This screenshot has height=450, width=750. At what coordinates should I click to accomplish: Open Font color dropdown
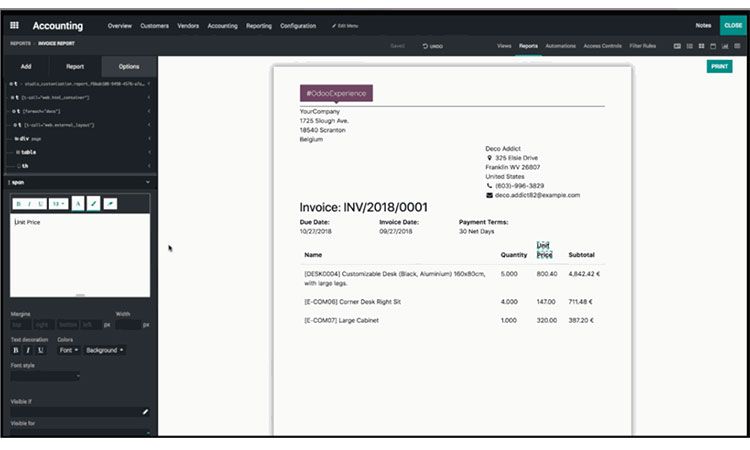coord(68,350)
